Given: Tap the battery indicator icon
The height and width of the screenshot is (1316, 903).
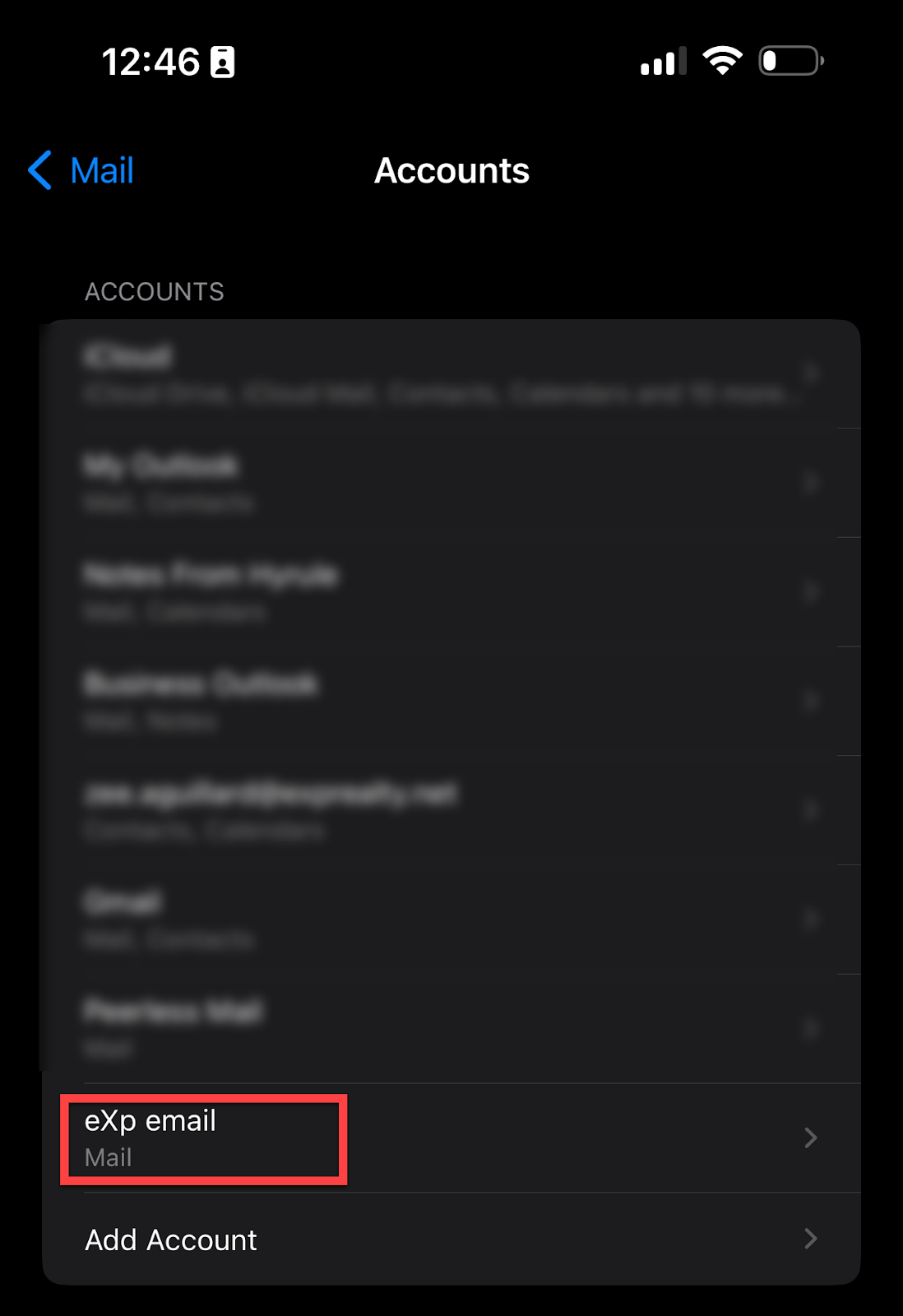Looking at the screenshot, I should [x=791, y=61].
